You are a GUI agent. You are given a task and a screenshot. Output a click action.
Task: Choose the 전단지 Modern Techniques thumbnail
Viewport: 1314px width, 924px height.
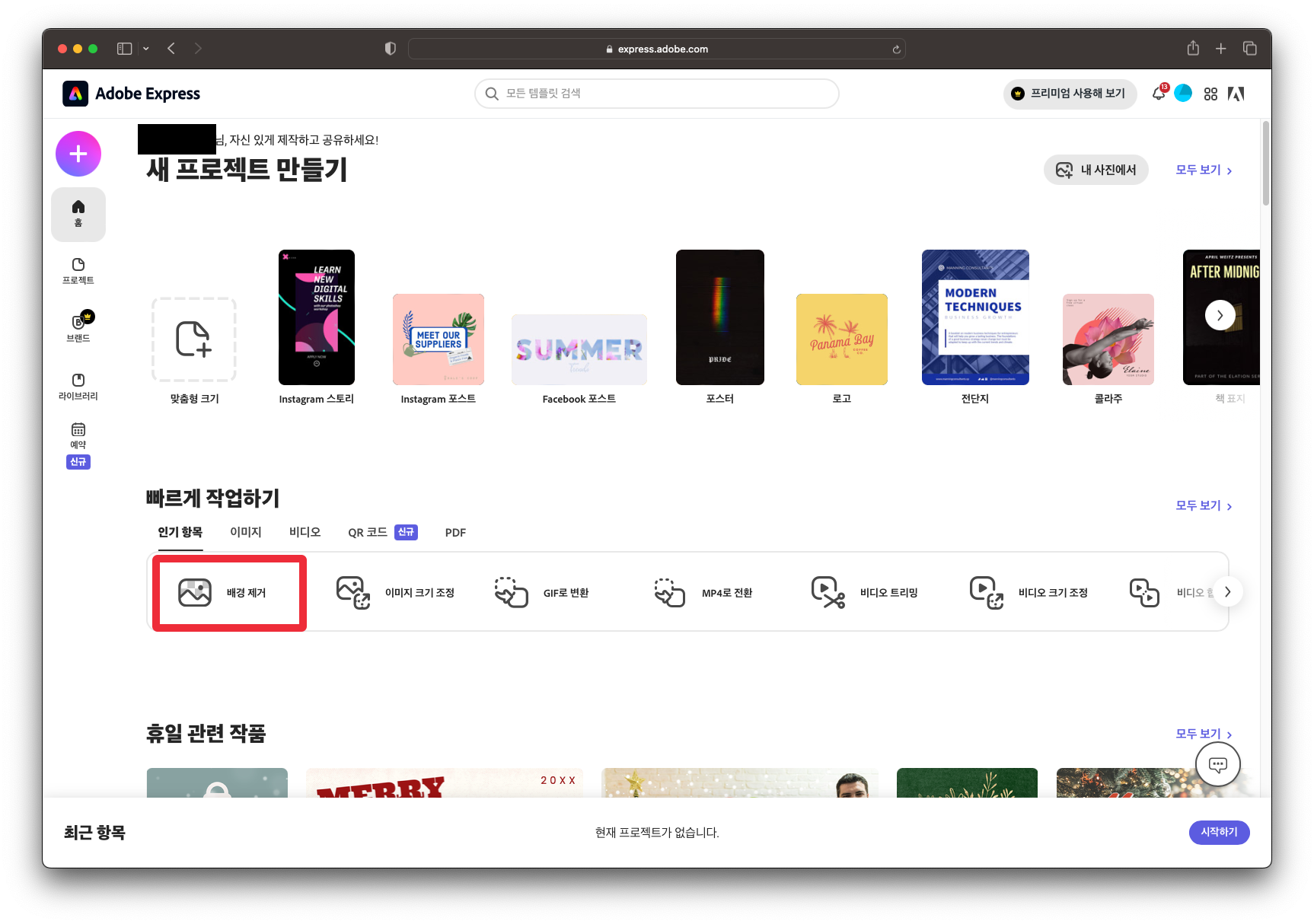coord(975,317)
